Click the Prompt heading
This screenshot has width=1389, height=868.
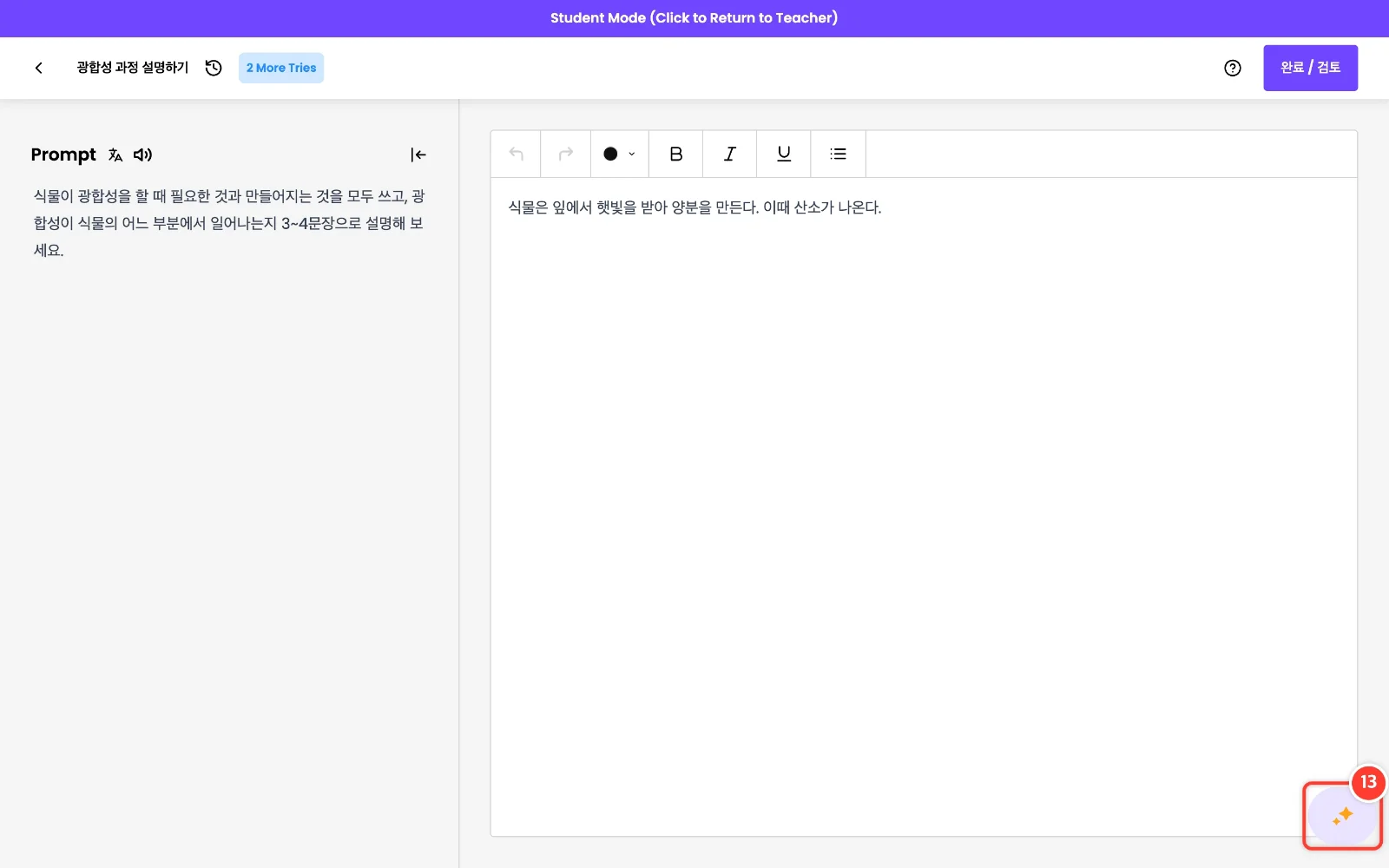[63, 155]
